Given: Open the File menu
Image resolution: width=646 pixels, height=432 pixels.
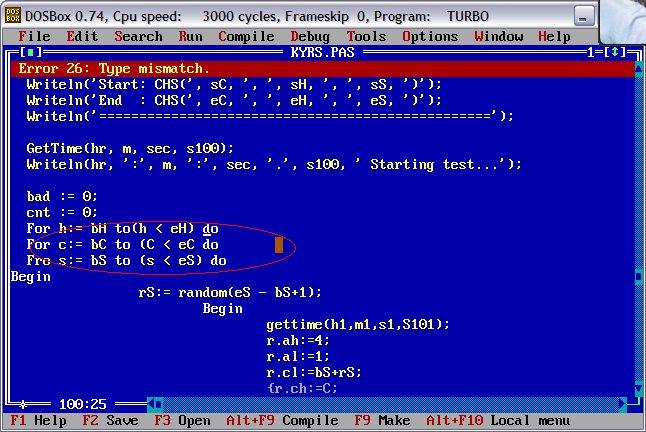Looking at the screenshot, I should pos(34,37).
